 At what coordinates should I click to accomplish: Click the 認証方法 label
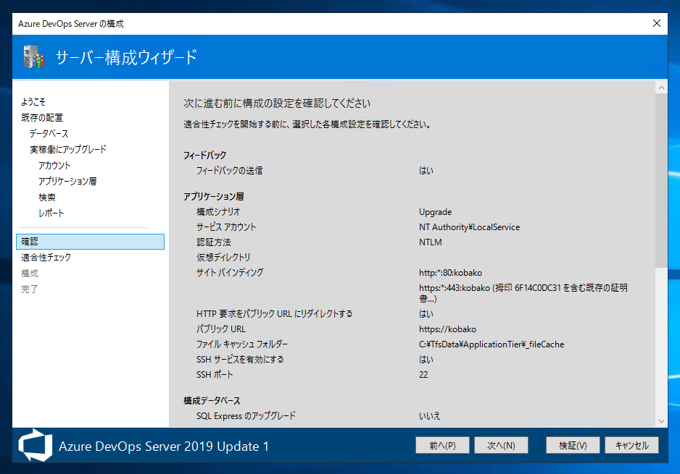(213, 242)
